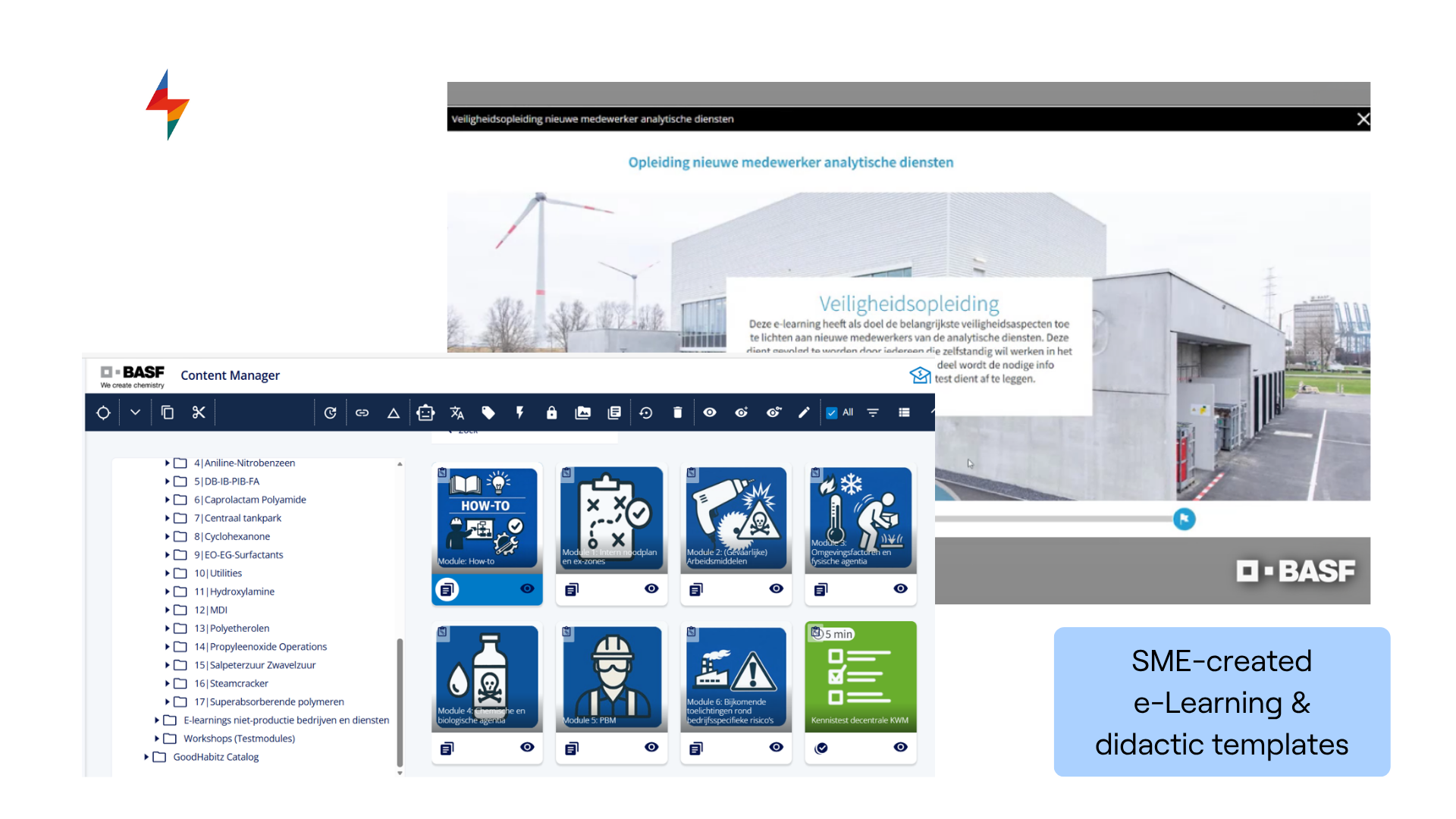Image resolution: width=1456 pixels, height=819 pixels.
Task: Click the padlock lock icon
Action: tap(551, 413)
